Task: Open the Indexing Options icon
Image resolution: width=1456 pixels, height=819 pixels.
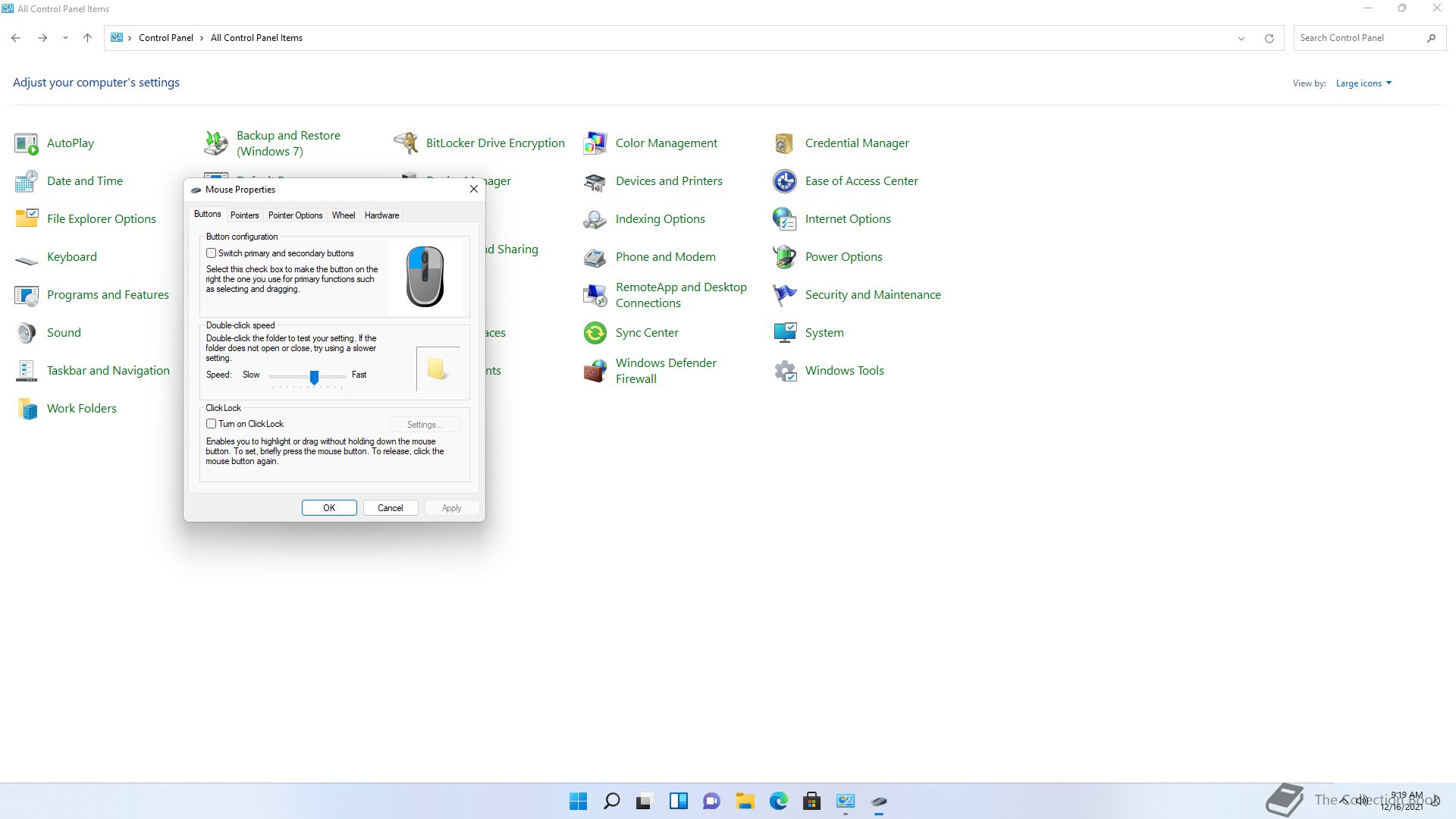Action: 595,219
